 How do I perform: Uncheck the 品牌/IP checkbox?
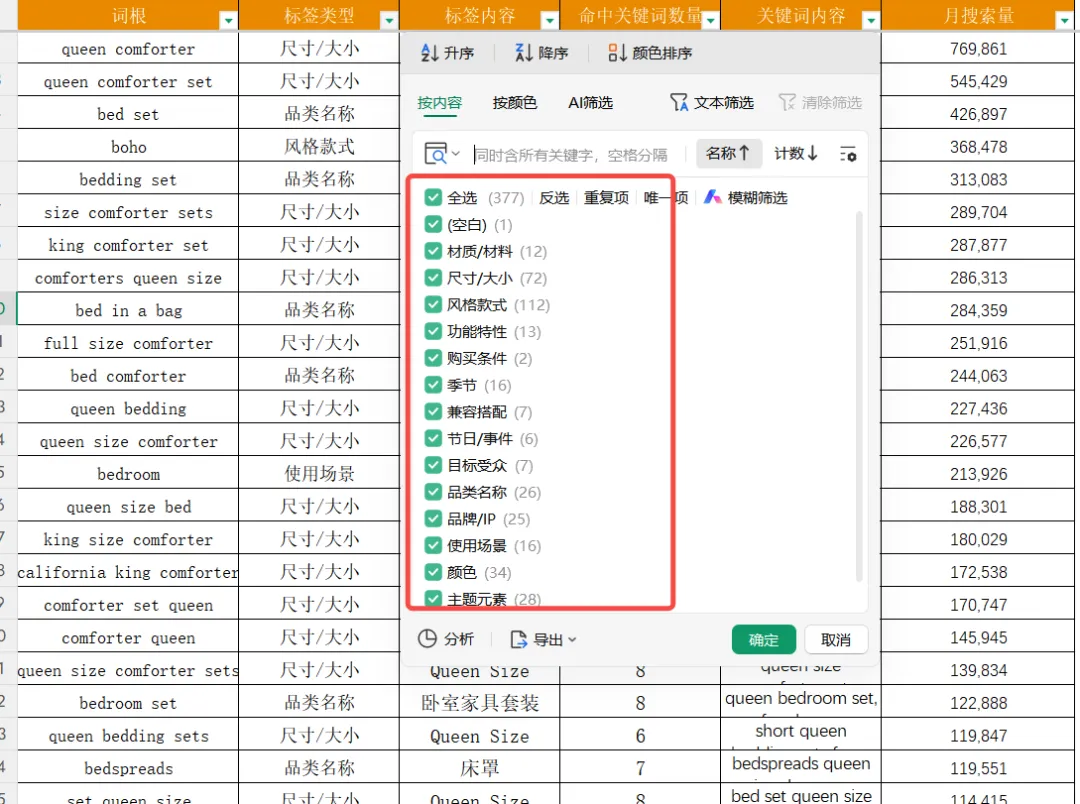[x=433, y=519]
